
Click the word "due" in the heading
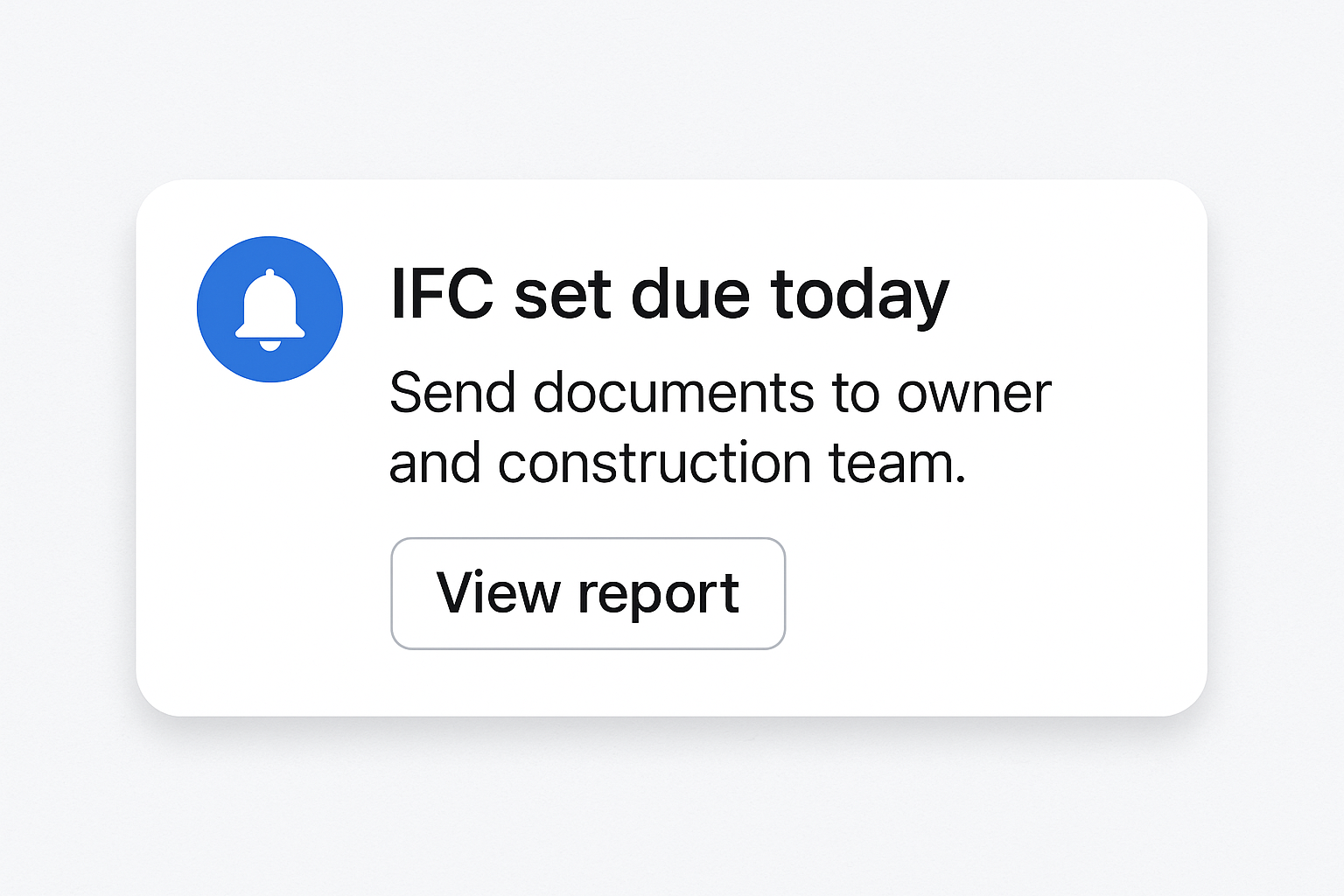pos(690,295)
